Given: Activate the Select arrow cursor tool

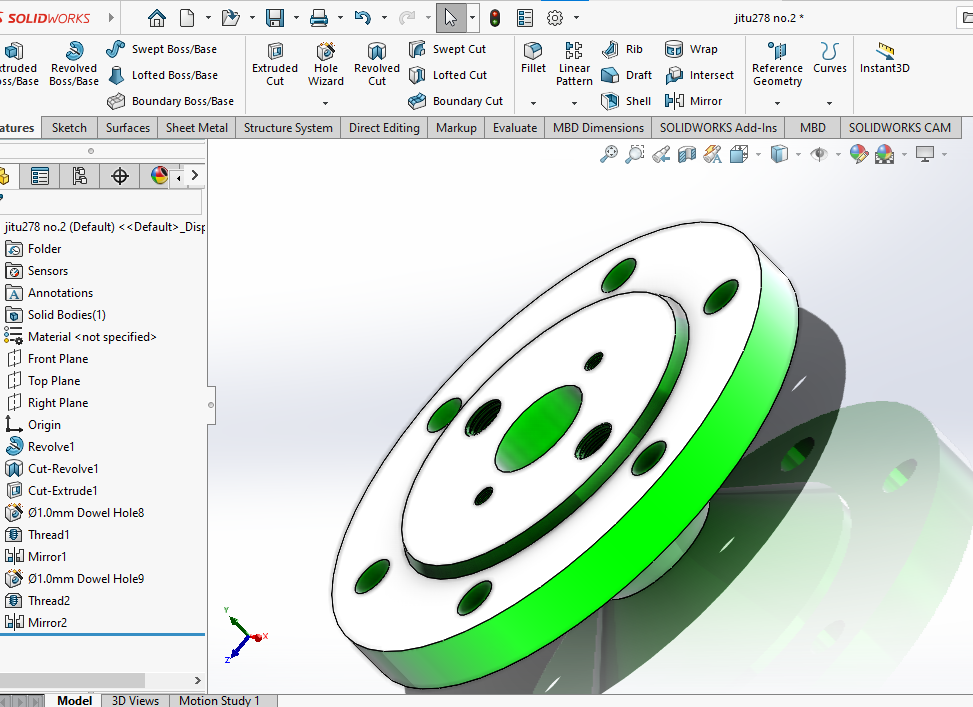Looking at the screenshot, I should pos(451,18).
